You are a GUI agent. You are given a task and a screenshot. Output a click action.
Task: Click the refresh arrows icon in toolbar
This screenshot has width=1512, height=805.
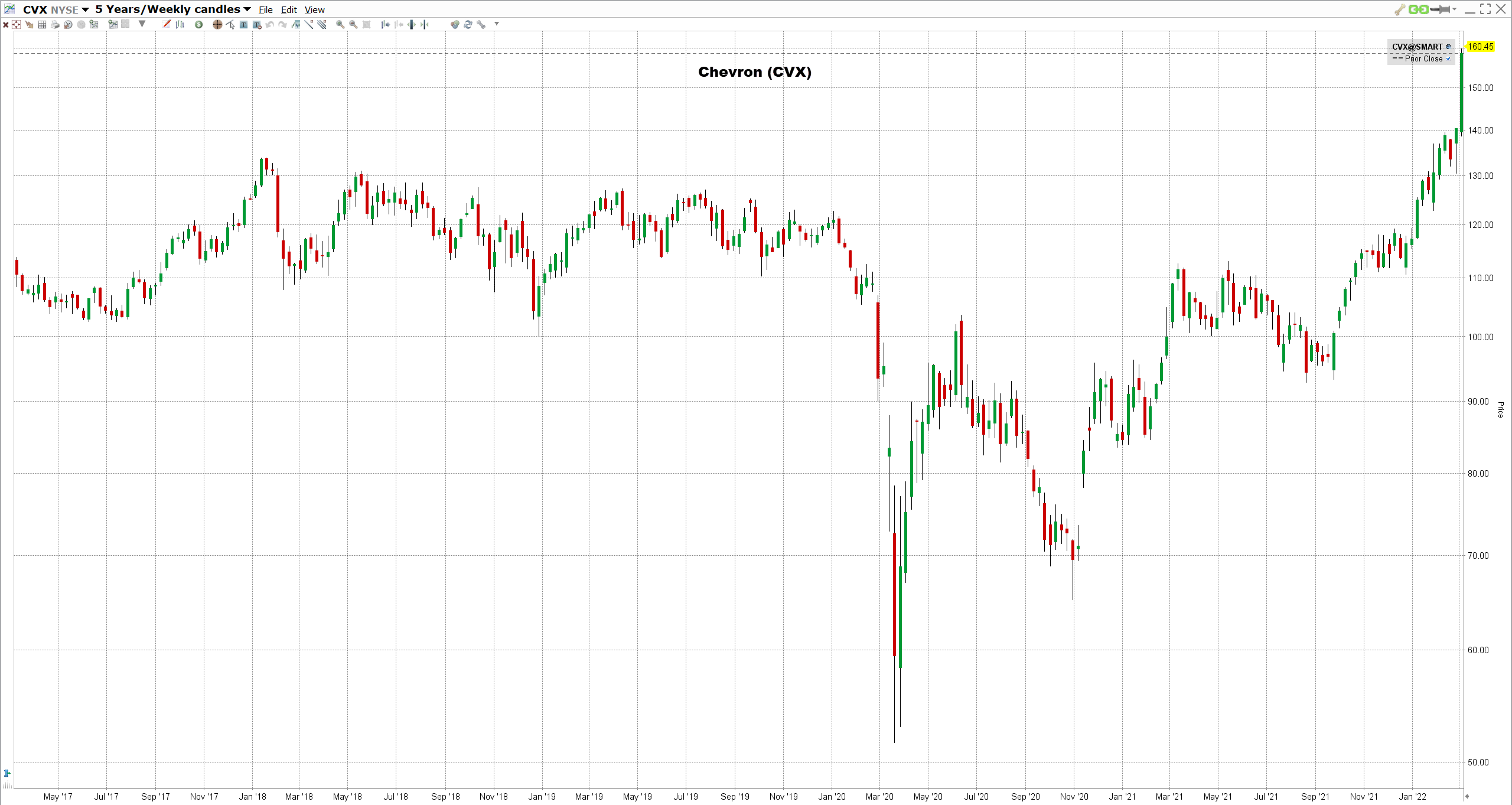468,24
